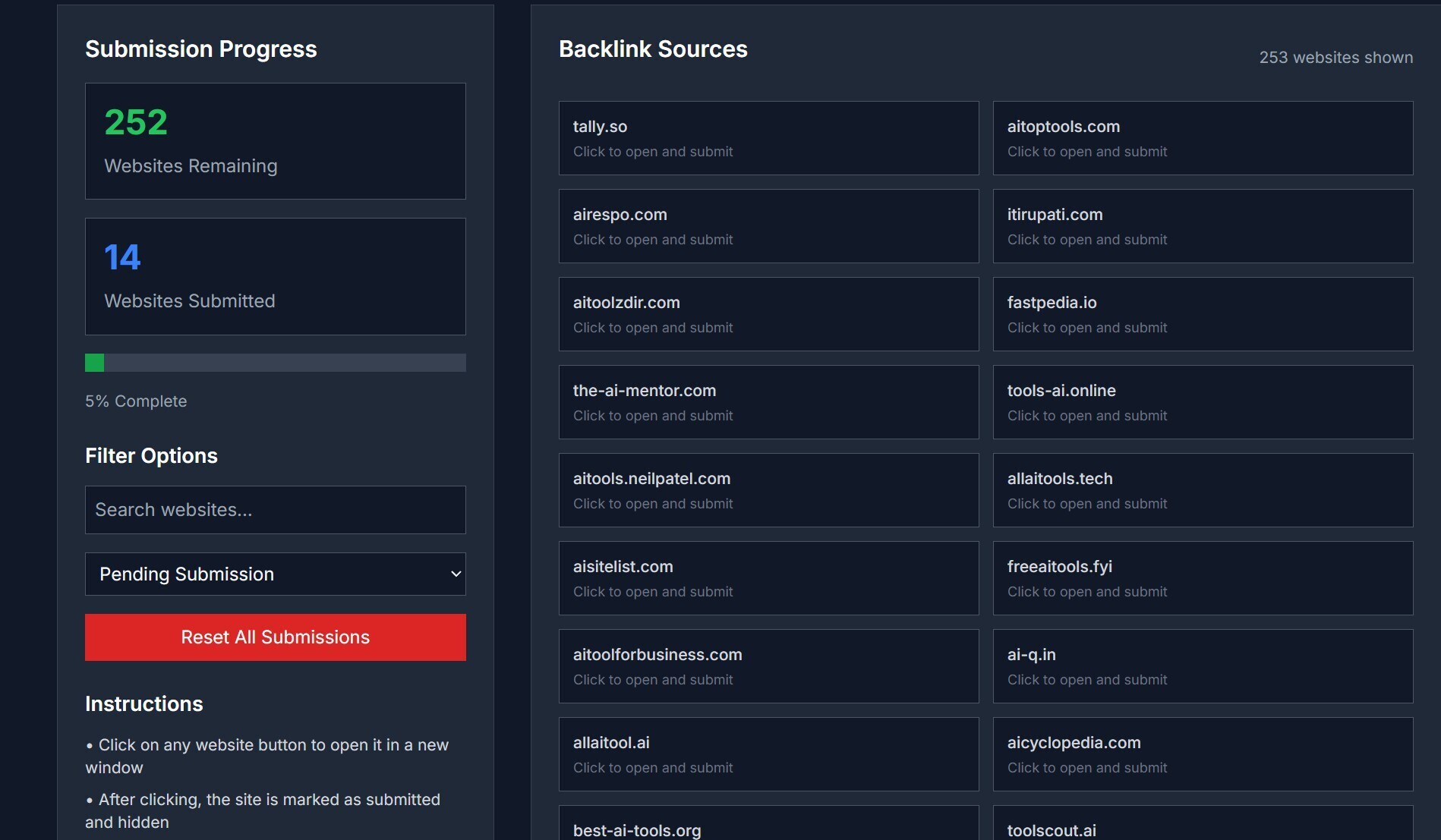Open aitoolforbusiness.com to submit
The height and width of the screenshot is (840, 1441).
click(x=768, y=666)
